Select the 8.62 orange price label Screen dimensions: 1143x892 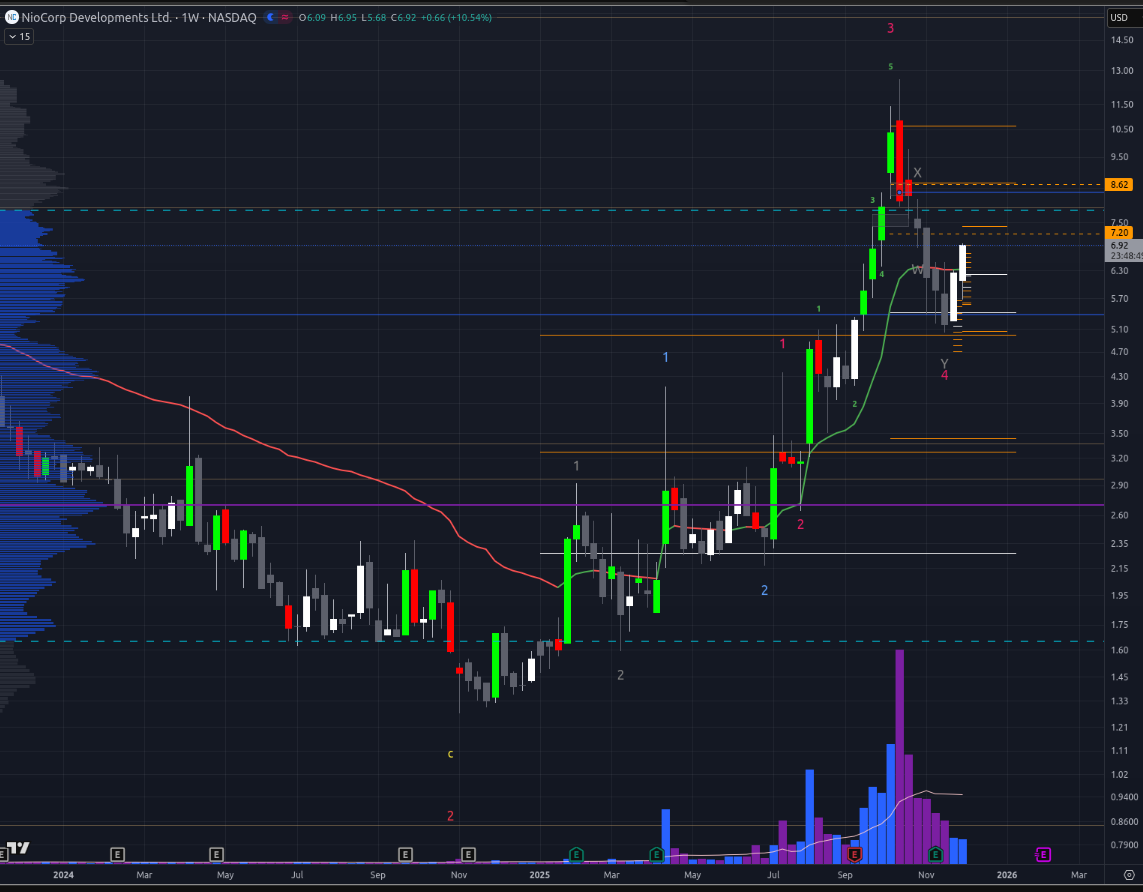(x=1119, y=185)
